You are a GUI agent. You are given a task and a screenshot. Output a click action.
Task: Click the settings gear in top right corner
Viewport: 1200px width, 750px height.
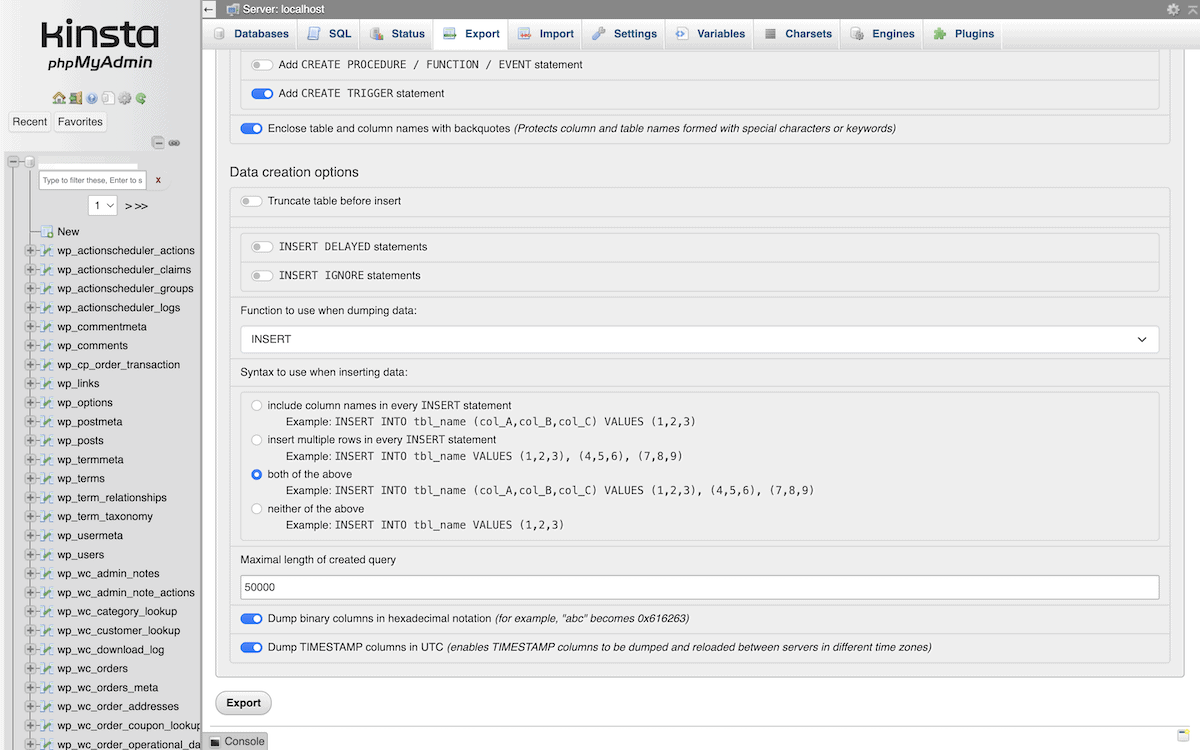1173,8
